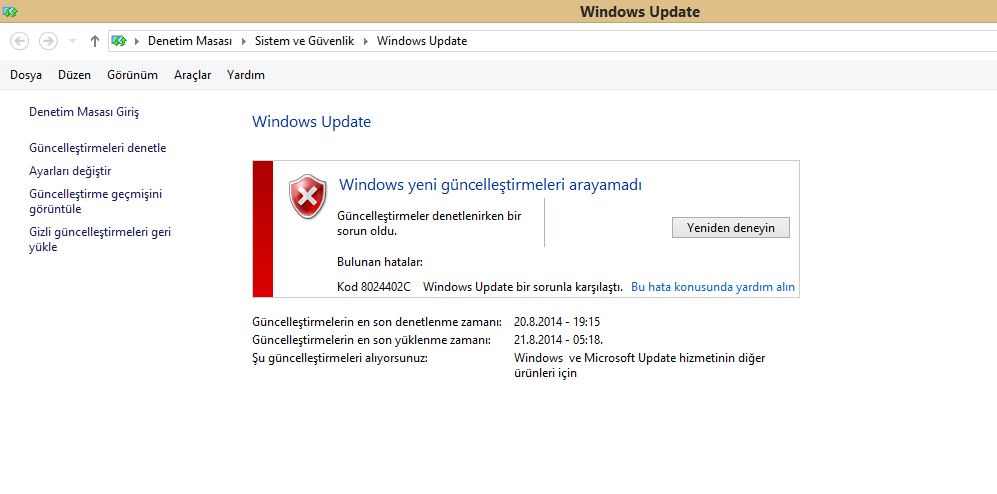This screenshot has height=494, width=997.
Task: Click Şu güncelleştirmeleri alıyorsunuz label
Action: pos(340,358)
